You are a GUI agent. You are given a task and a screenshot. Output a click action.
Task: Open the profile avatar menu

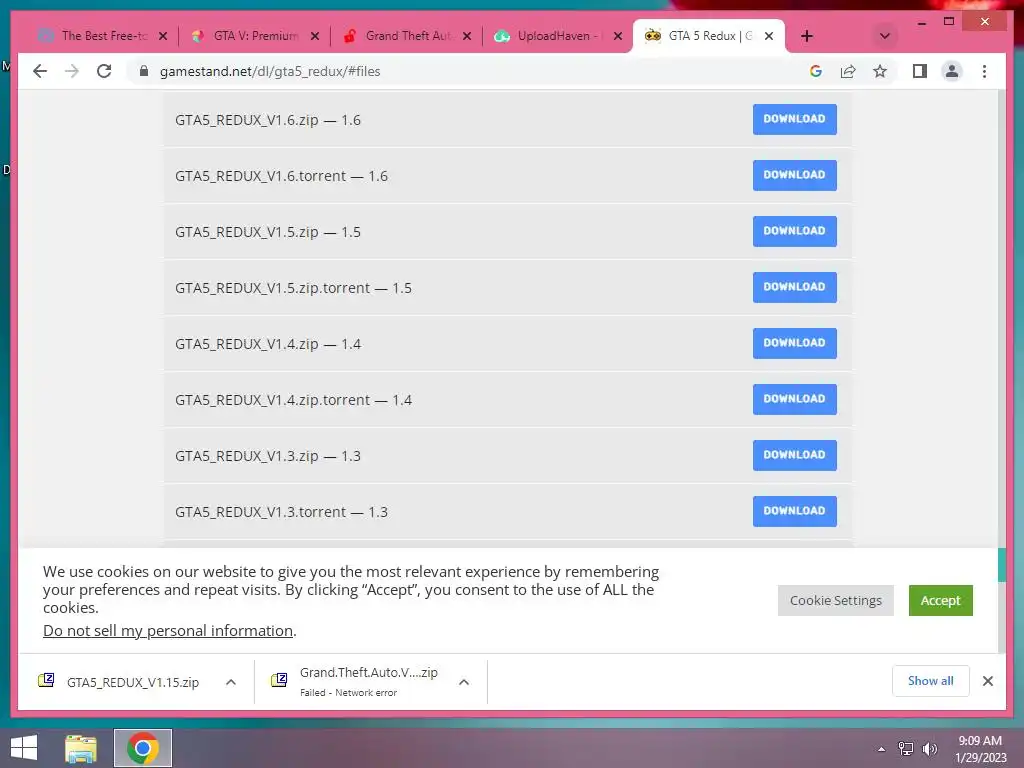[952, 71]
